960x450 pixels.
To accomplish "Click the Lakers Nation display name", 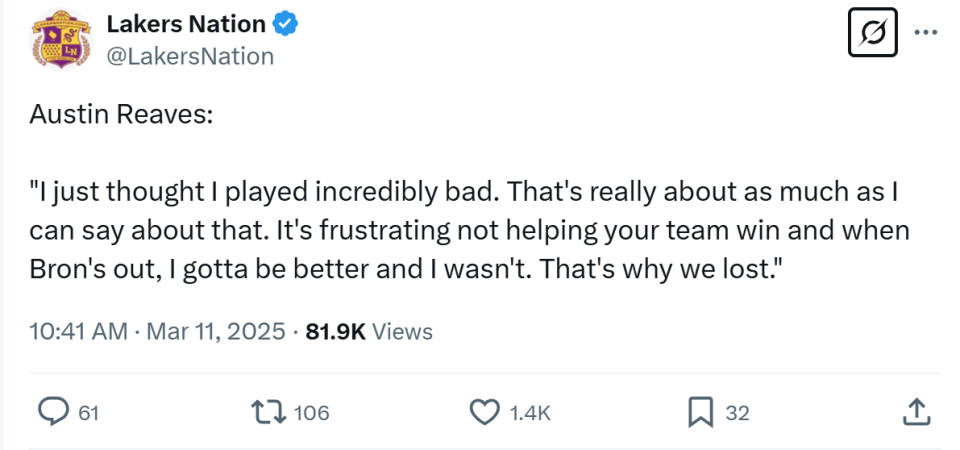I will click(185, 24).
